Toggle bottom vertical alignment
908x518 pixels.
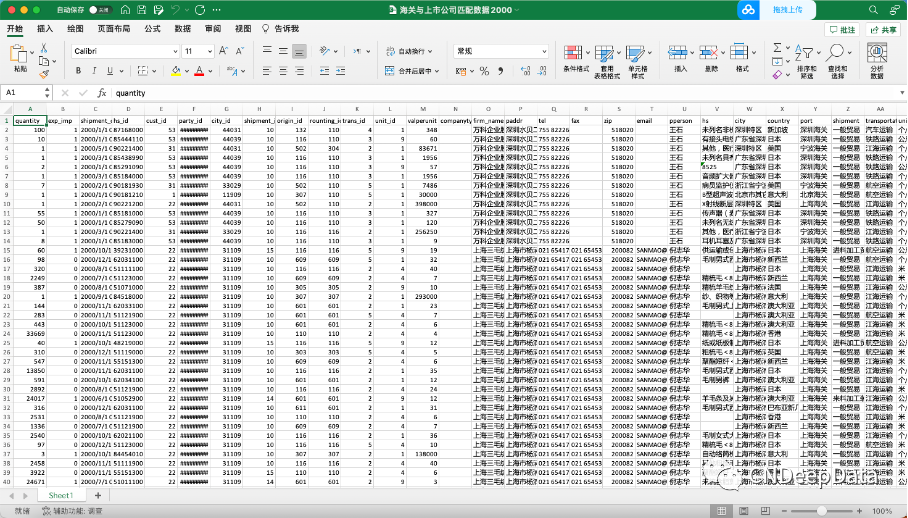point(299,51)
